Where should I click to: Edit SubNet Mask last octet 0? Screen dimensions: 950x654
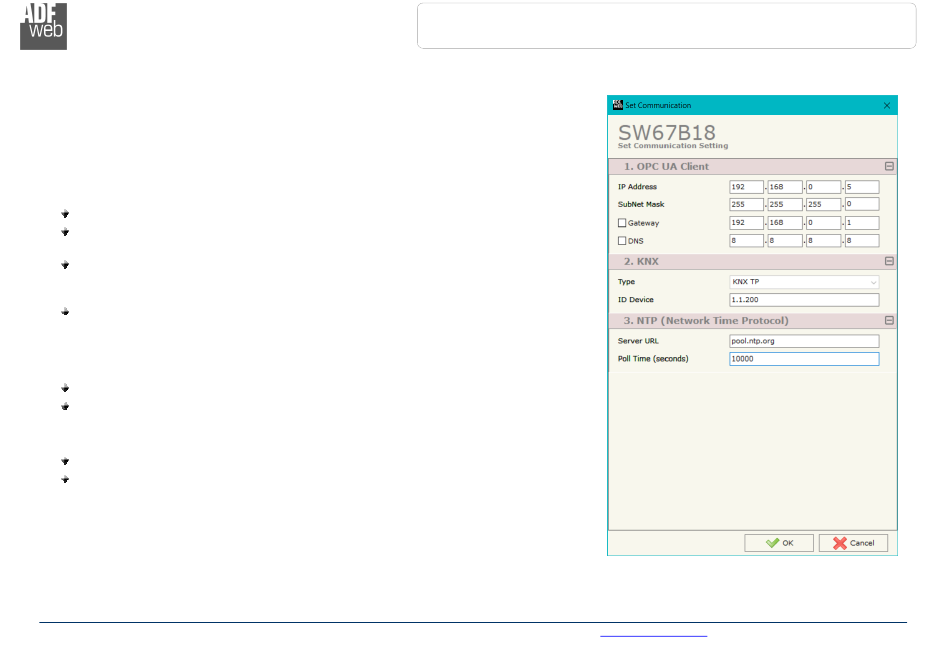pyautogui.click(x=862, y=204)
